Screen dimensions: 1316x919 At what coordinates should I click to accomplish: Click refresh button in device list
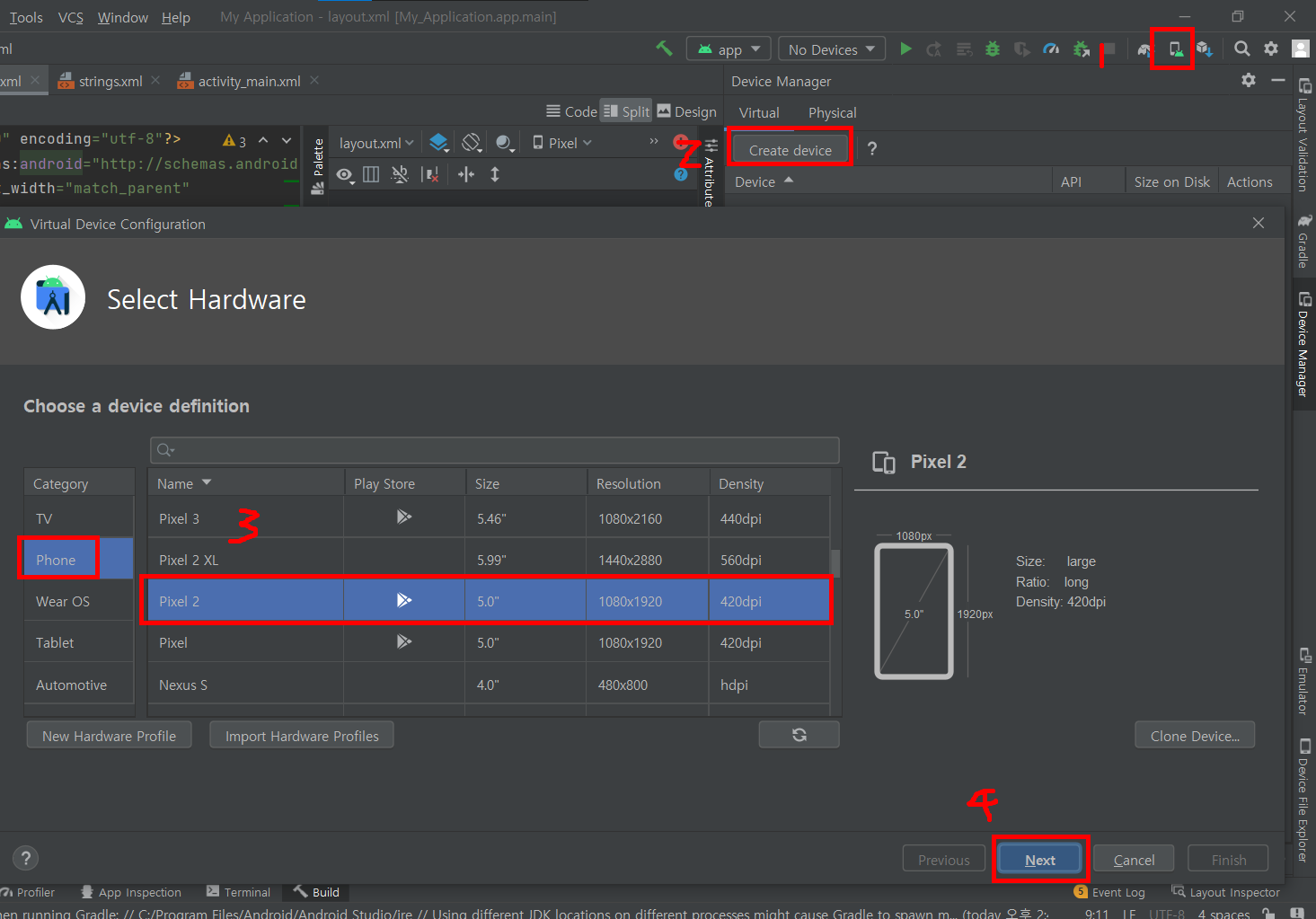click(799, 735)
